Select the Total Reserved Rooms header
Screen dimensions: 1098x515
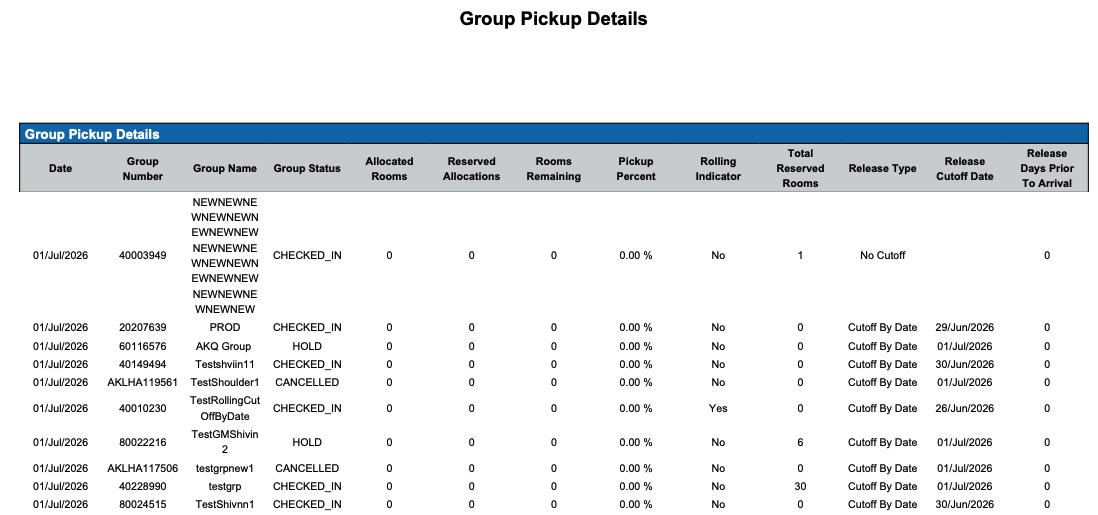point(800,168)
